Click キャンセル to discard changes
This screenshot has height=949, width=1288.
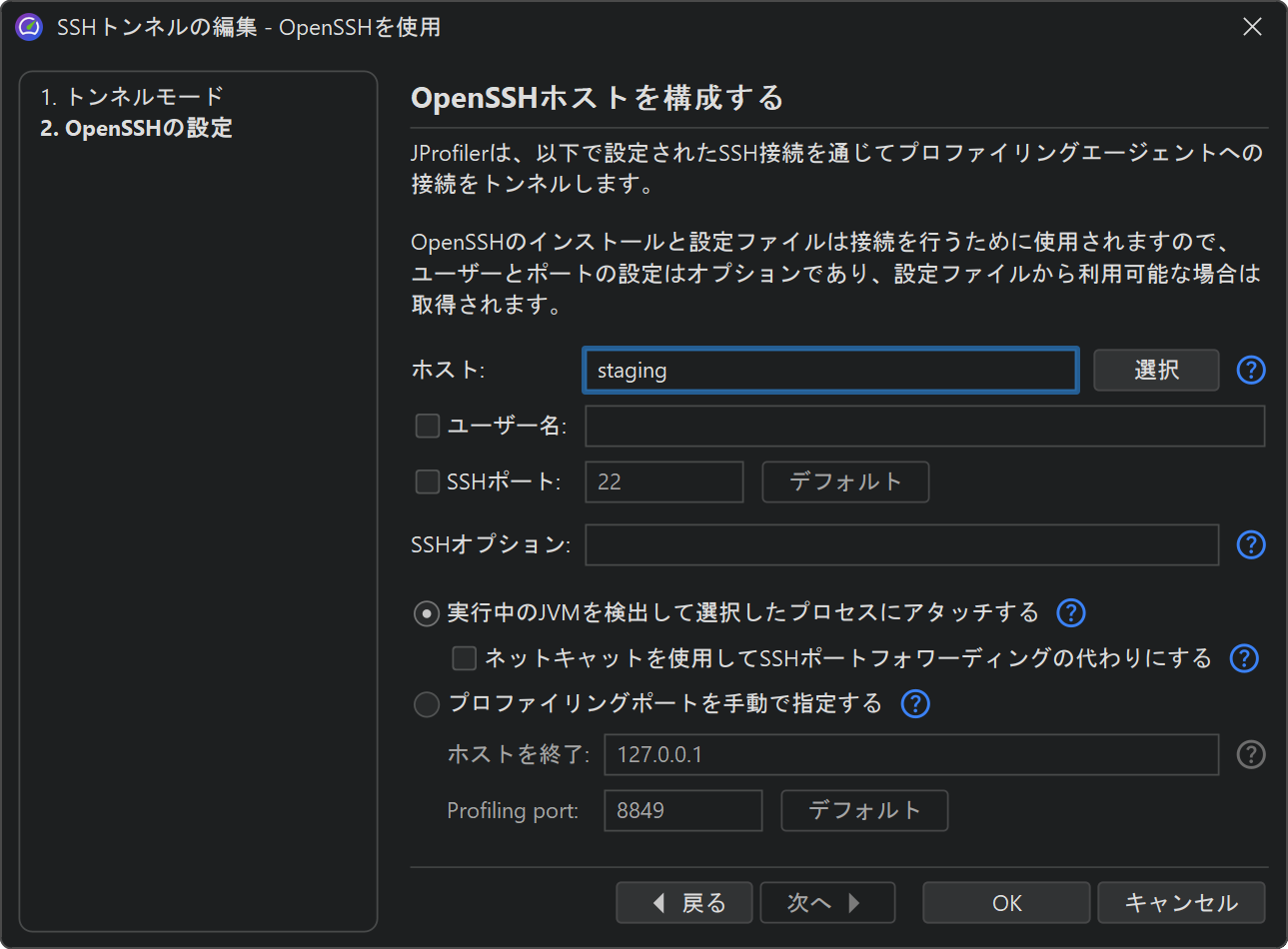pyautogui.click(x=1181, y=903)
